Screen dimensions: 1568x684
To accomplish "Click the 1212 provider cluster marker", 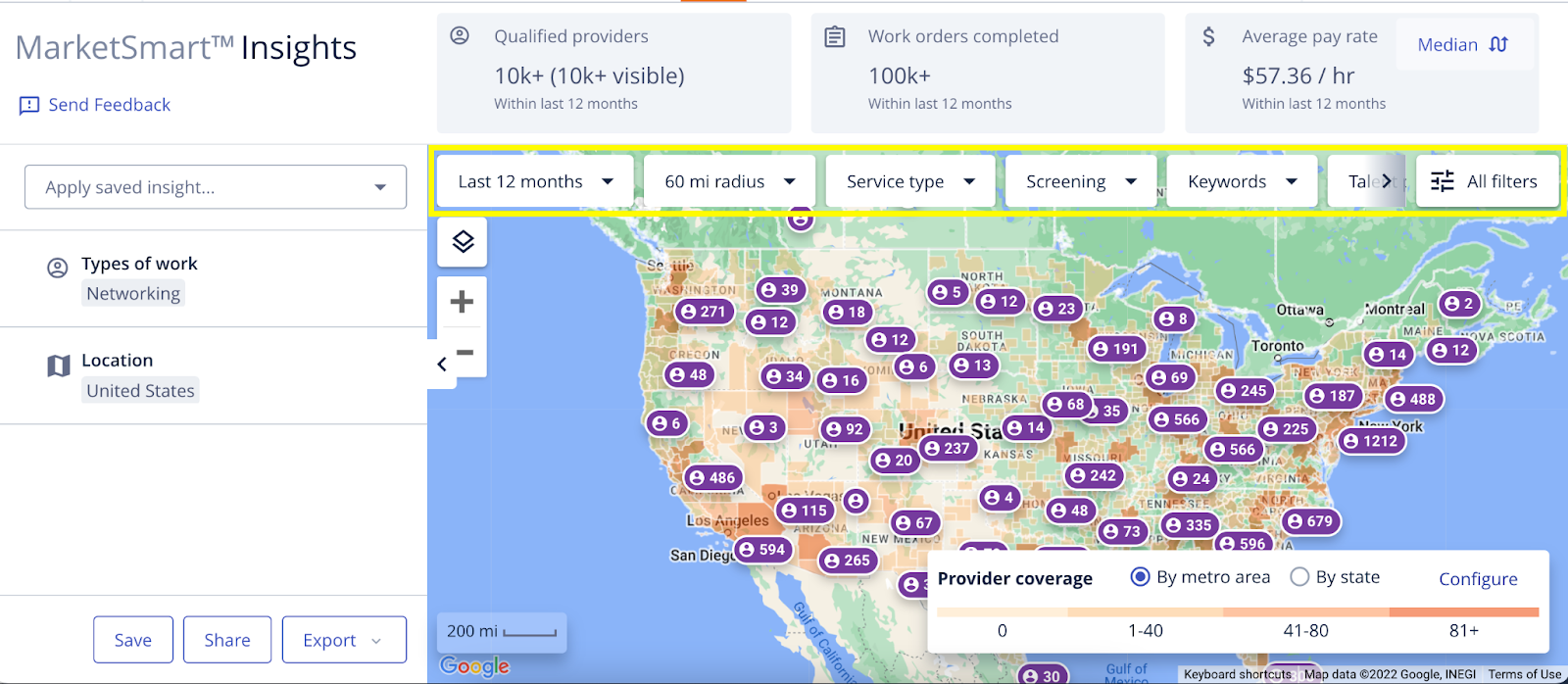I will 1371,441.
